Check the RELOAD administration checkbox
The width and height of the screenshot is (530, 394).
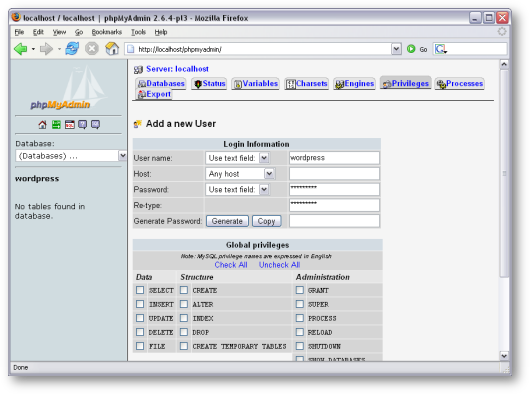(300, 332)
